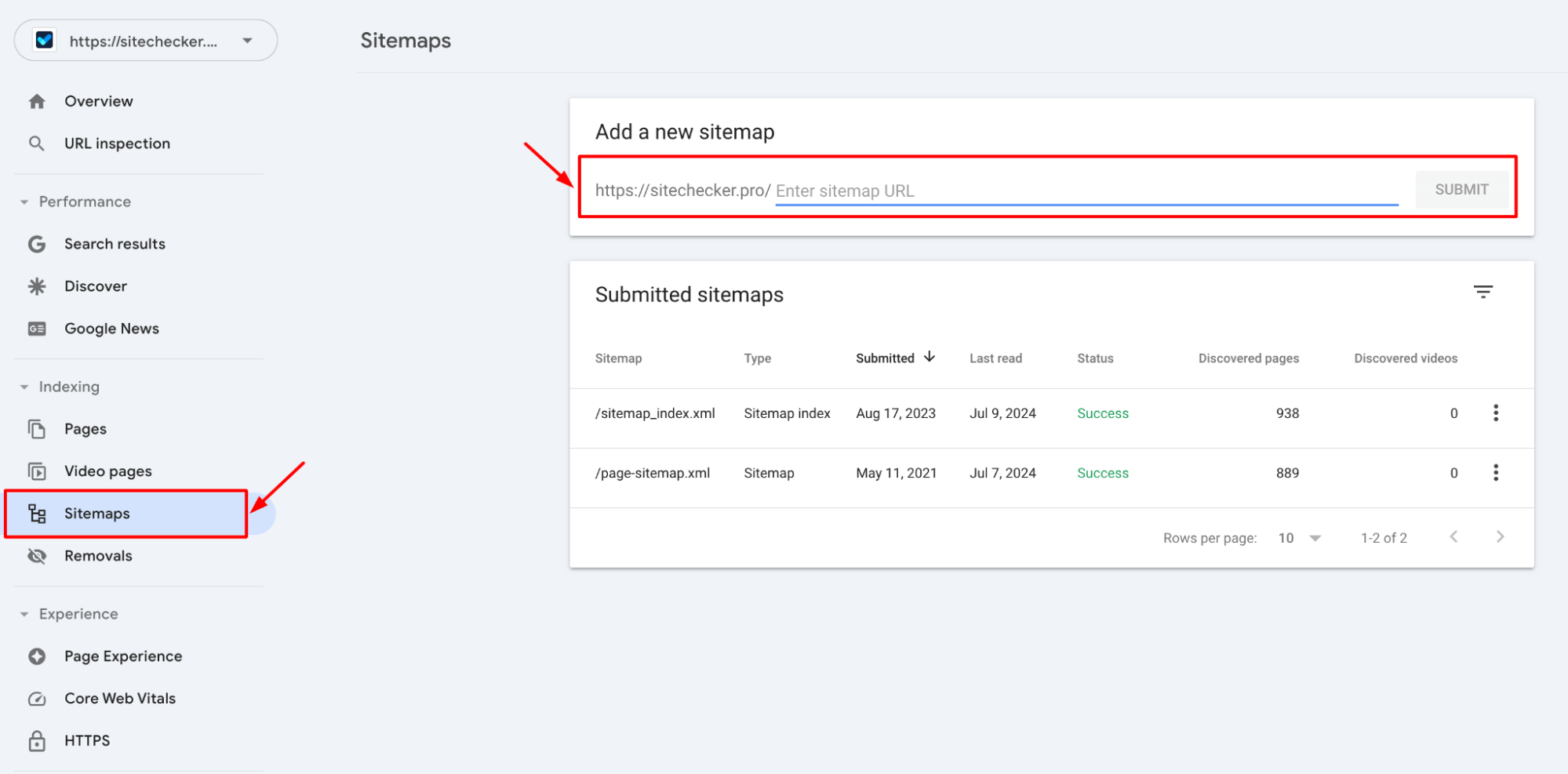Collapse the Indexing section

[24, 387]
